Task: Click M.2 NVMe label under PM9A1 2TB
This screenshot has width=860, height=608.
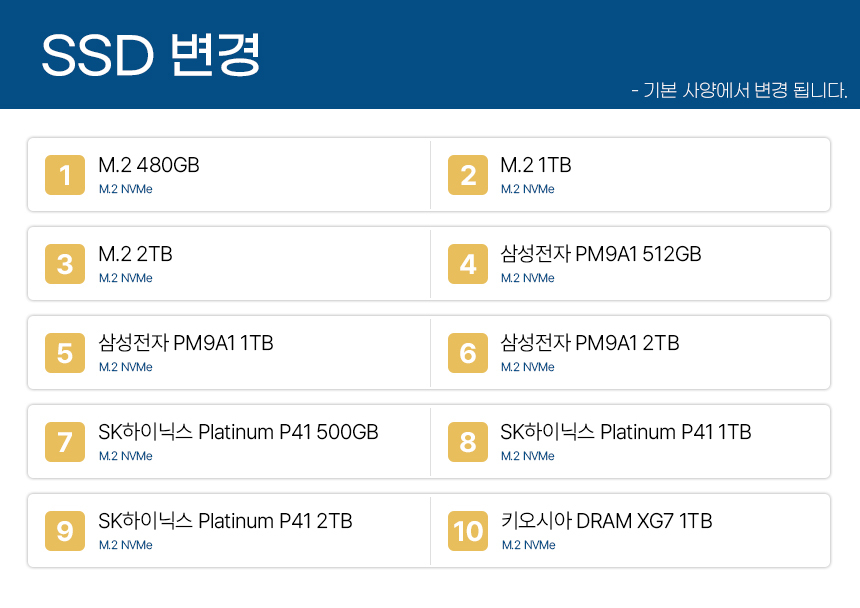Action: 528,367
